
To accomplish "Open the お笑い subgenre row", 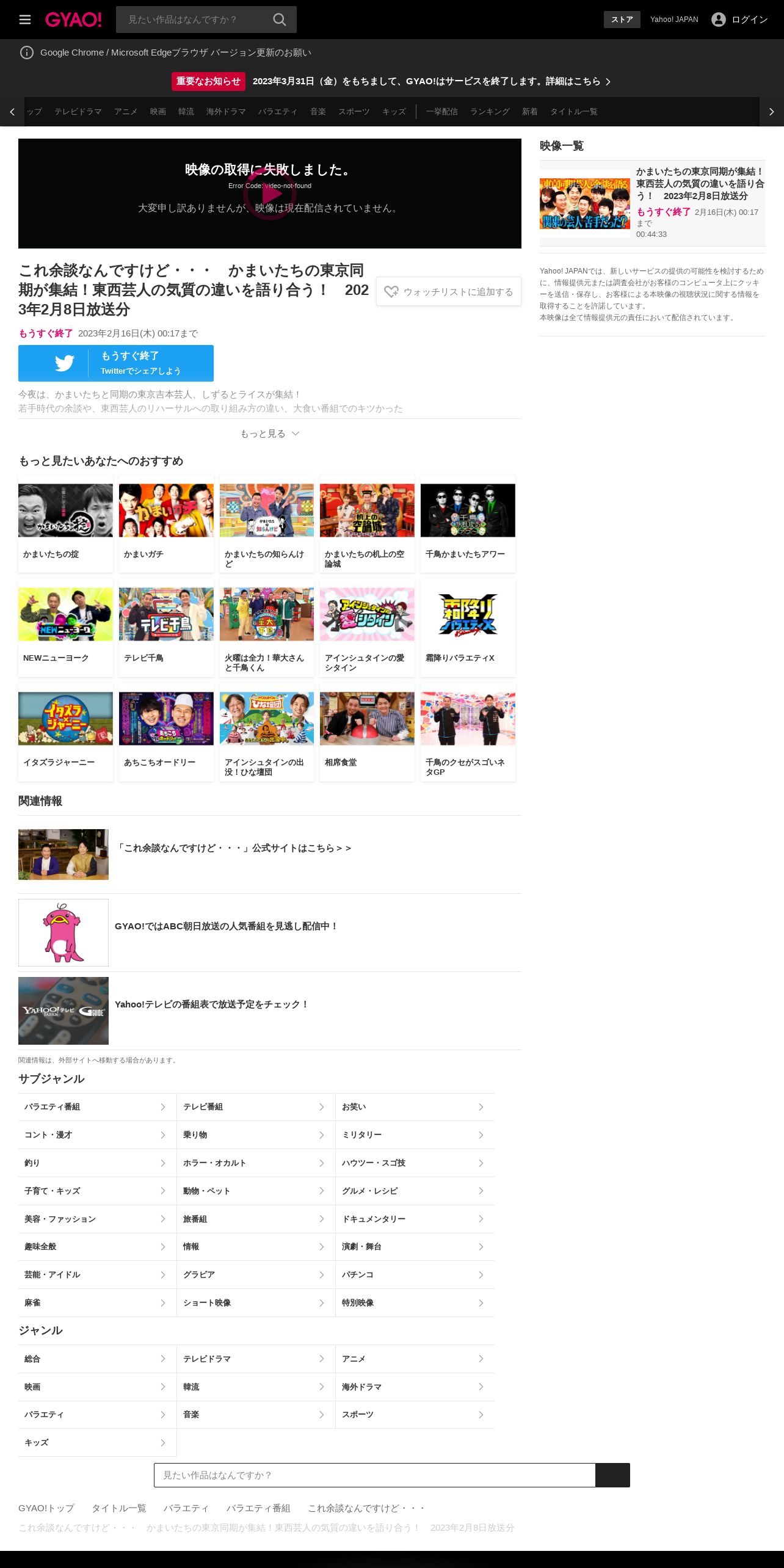I will click(415, 1107).
